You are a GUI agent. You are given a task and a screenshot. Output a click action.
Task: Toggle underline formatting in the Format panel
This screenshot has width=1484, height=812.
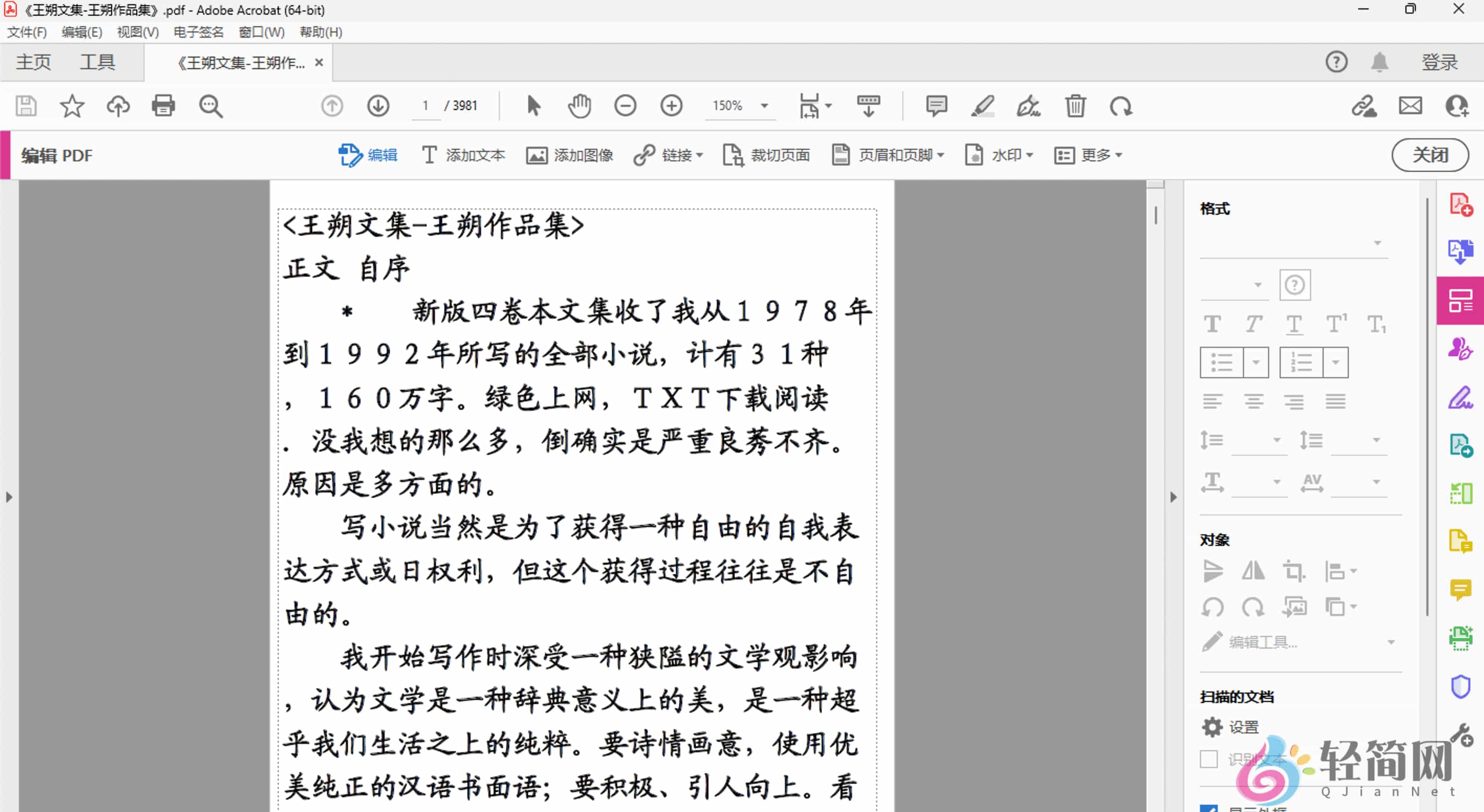1294,324
